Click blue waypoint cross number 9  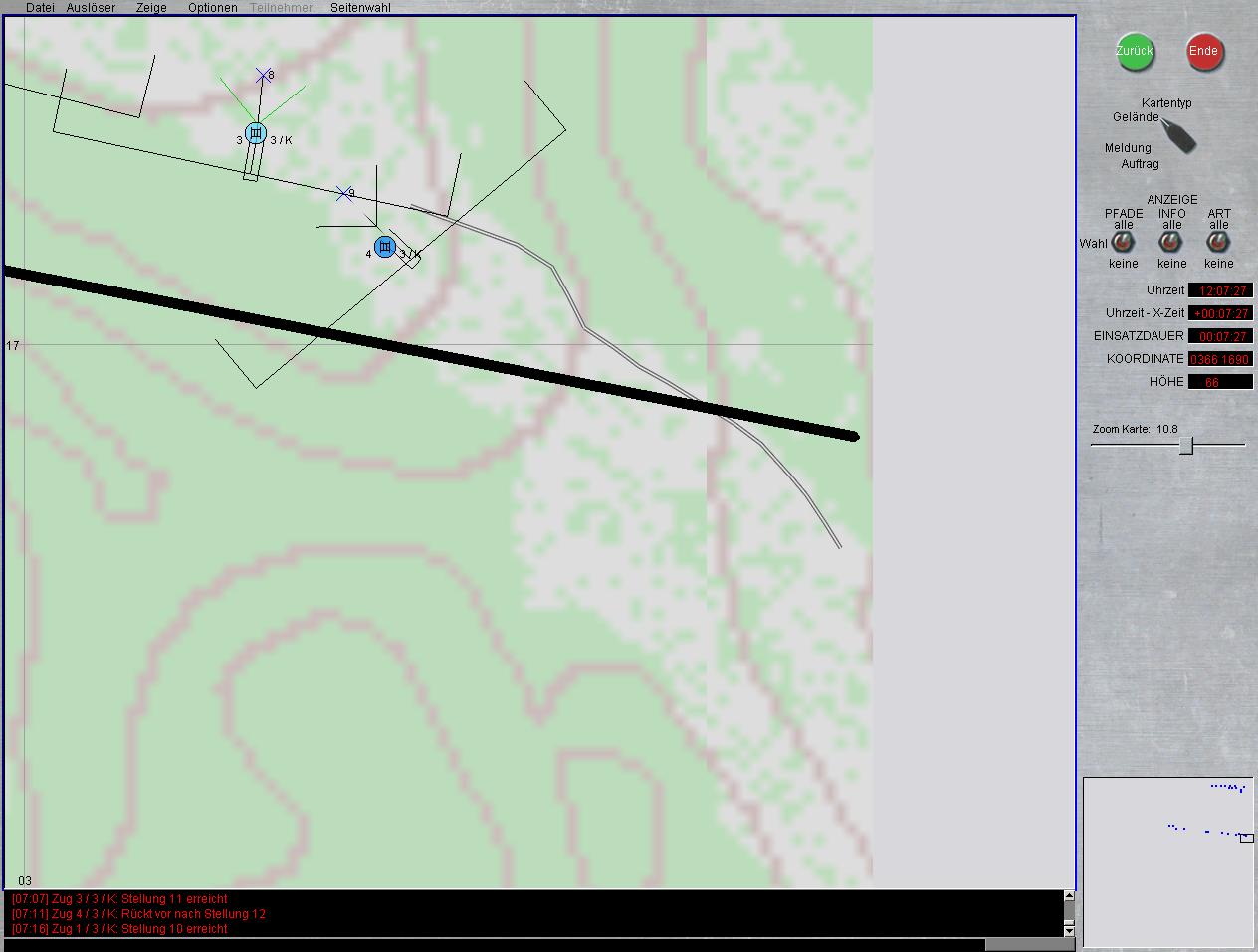344,193
